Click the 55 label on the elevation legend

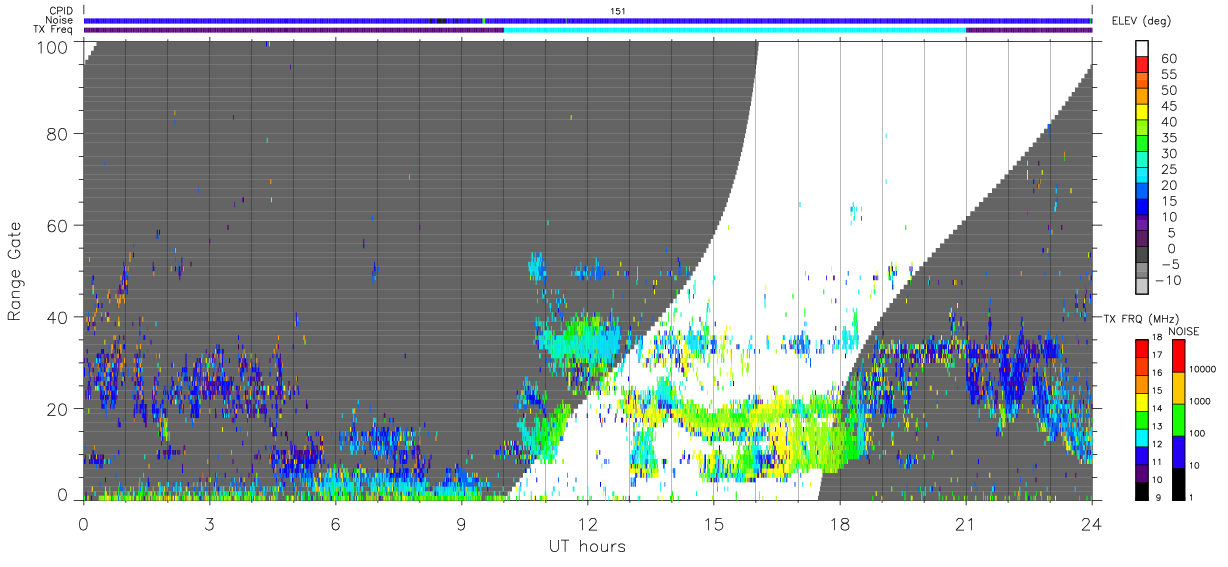1167,74
